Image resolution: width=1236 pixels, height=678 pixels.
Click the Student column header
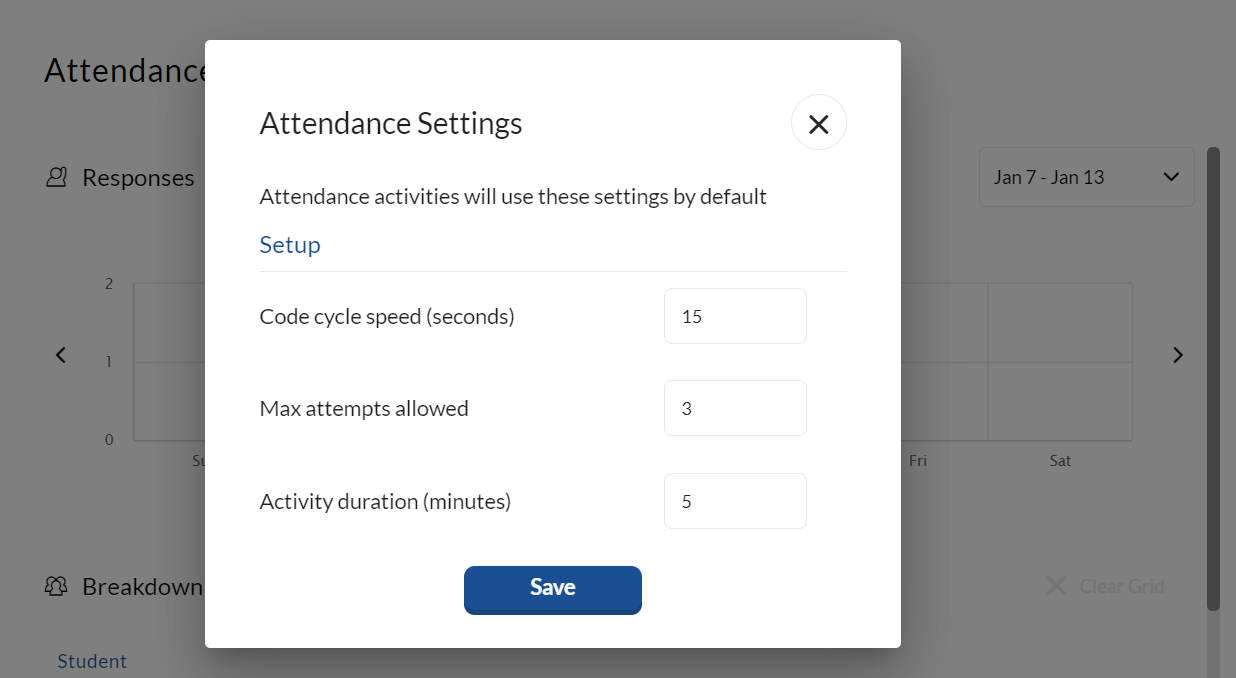click(x=92, y=661)
